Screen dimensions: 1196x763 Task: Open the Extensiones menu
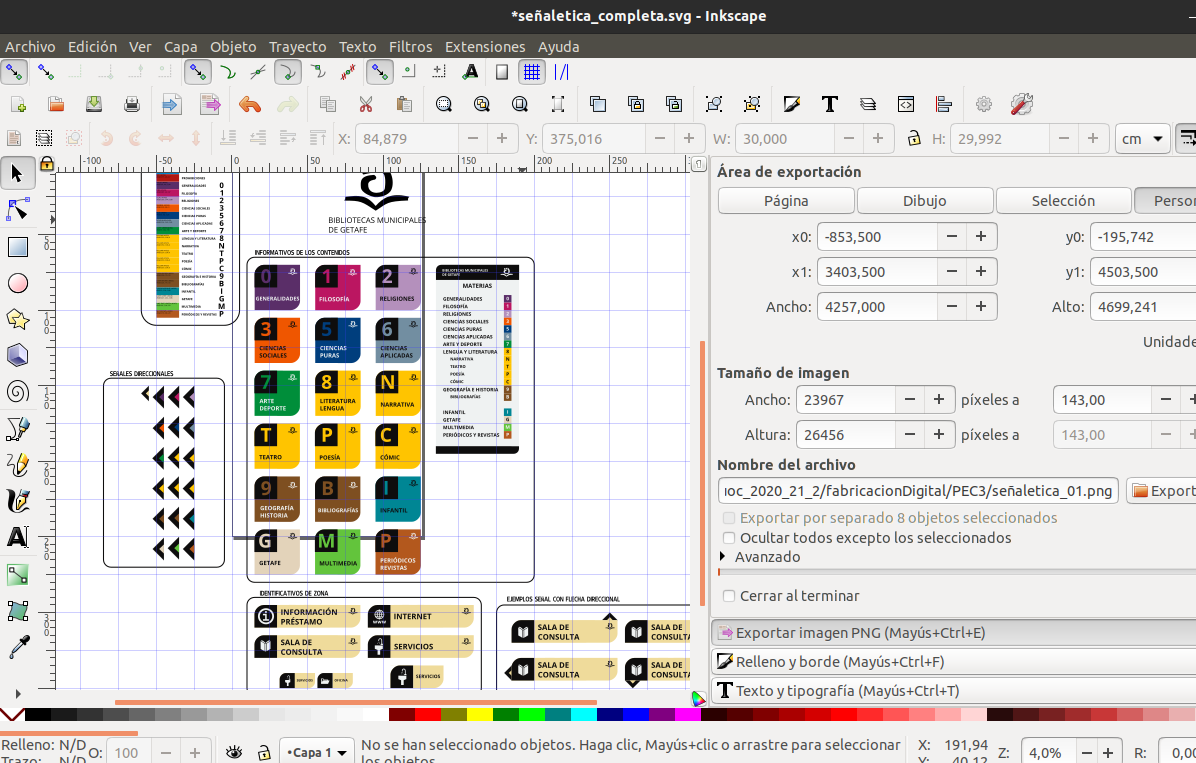tap(485, 47)
